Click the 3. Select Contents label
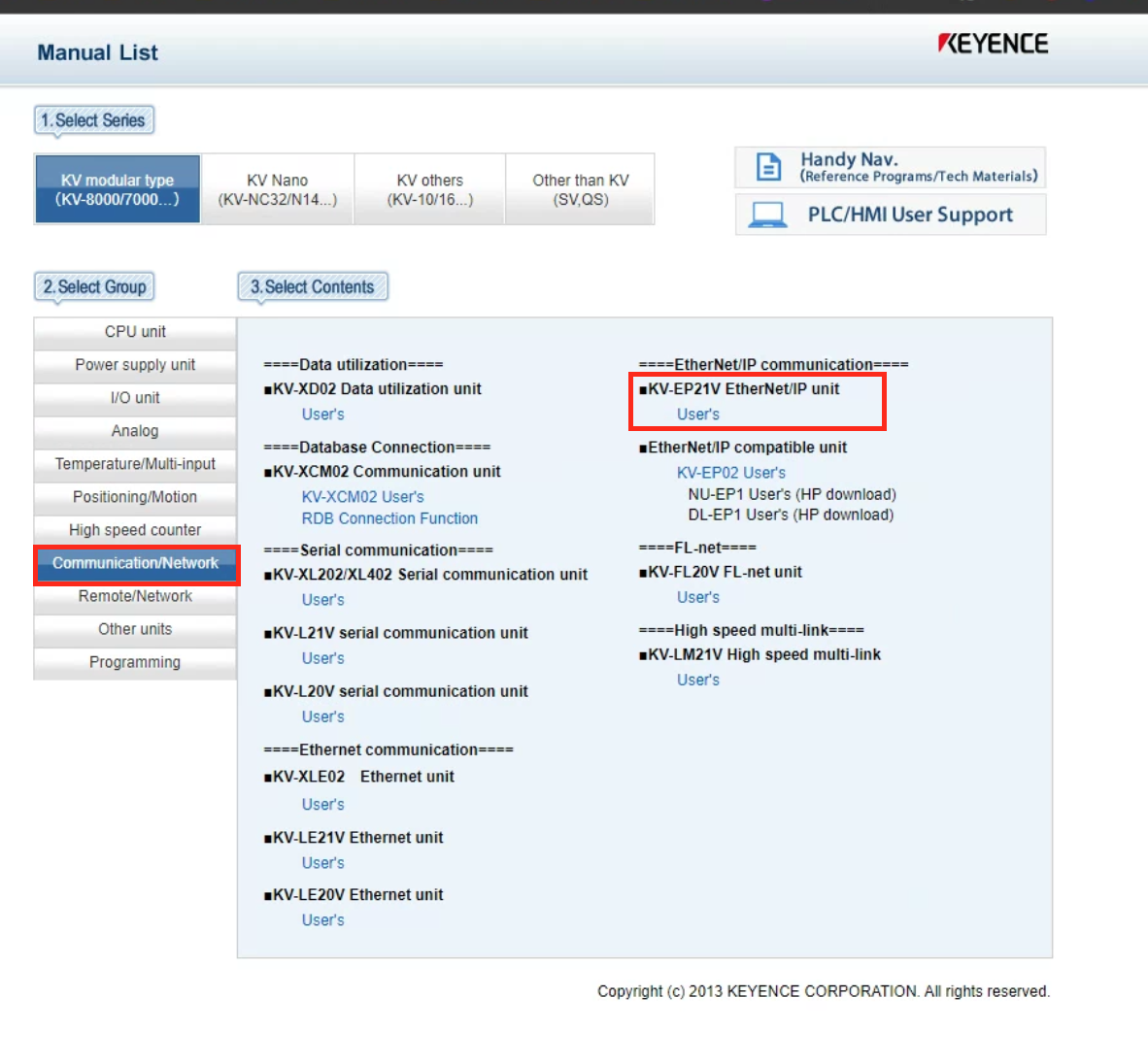 click(313, 287)
